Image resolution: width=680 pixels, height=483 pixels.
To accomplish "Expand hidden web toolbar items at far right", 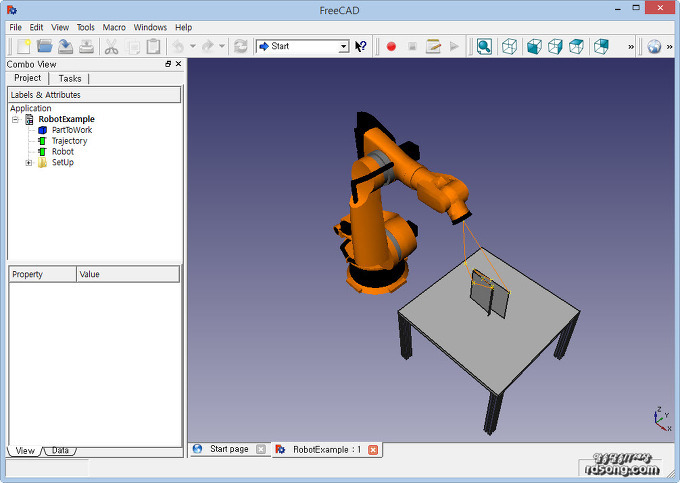I will 670,47.
